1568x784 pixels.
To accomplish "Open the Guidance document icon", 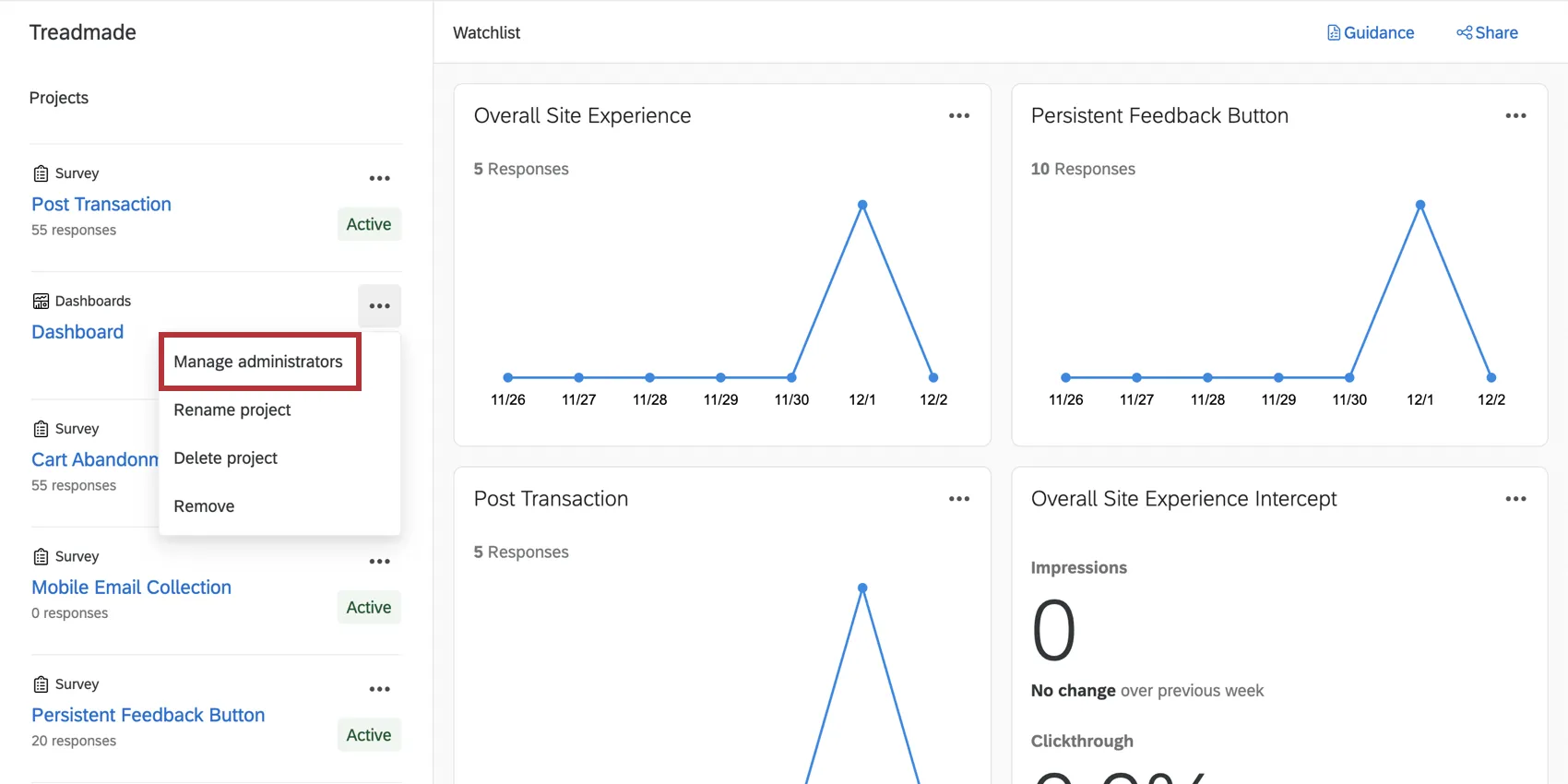I will (x=1334, y=33).
